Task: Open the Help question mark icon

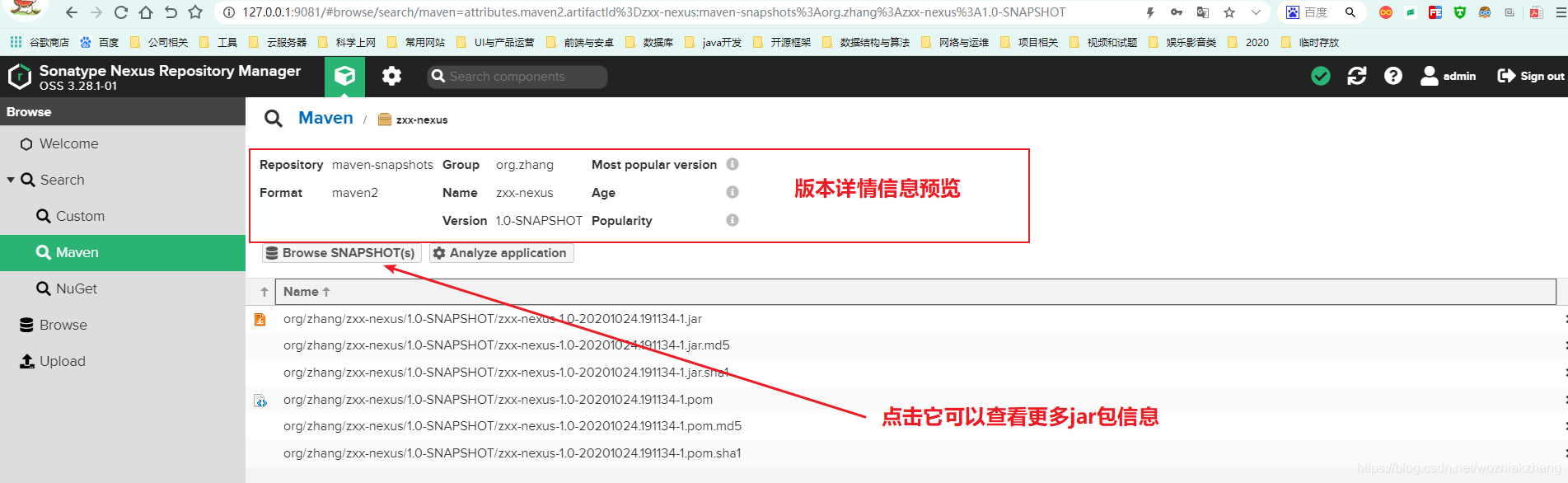Action: (x=1393, y=76)
